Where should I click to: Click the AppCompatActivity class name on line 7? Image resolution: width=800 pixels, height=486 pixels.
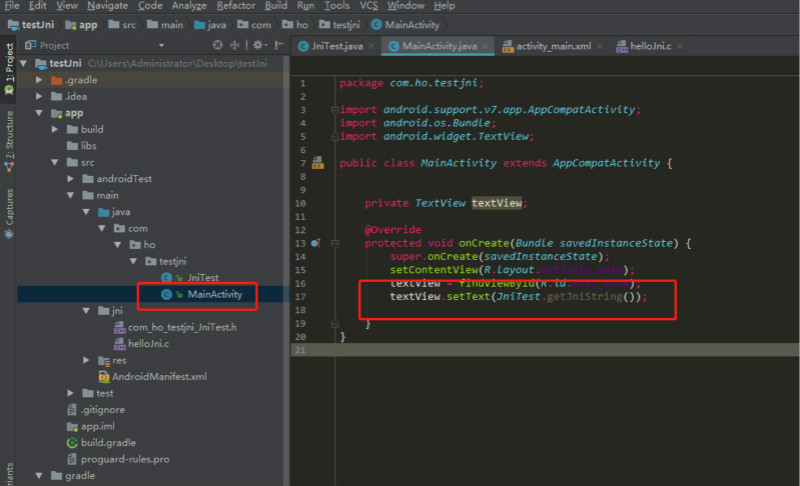607,163
